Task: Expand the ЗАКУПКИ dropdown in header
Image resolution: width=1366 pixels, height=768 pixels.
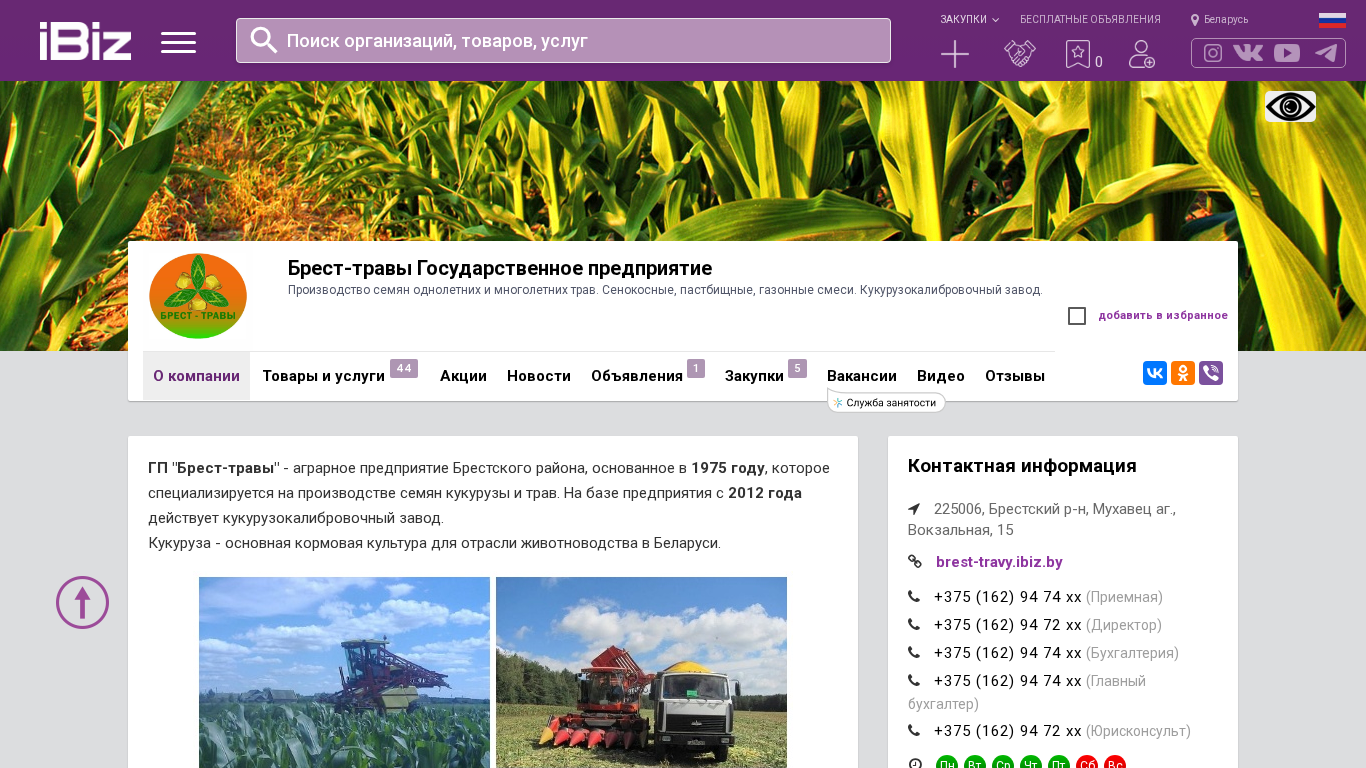Action: [969, 20]
